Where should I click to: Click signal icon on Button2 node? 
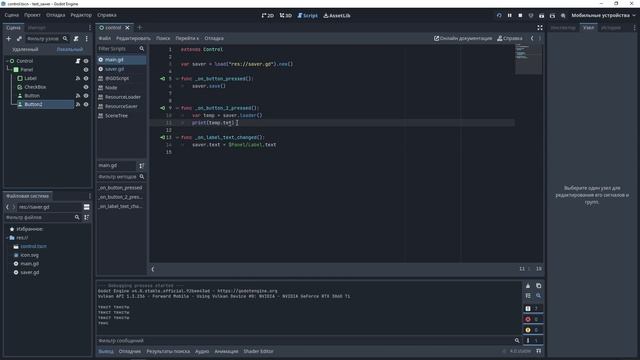78,104
